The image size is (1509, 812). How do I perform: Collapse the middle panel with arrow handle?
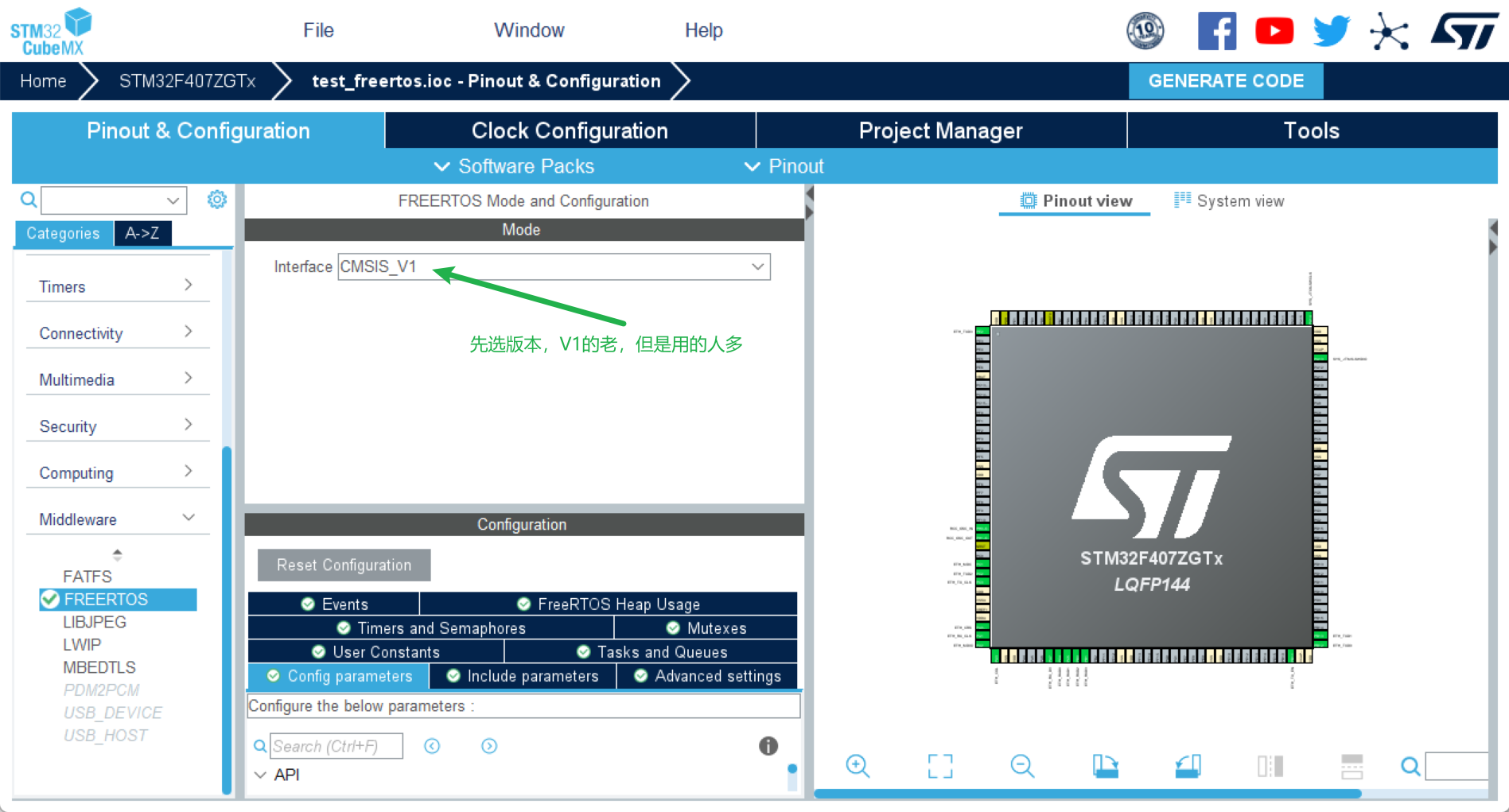(x=809, y=203)
